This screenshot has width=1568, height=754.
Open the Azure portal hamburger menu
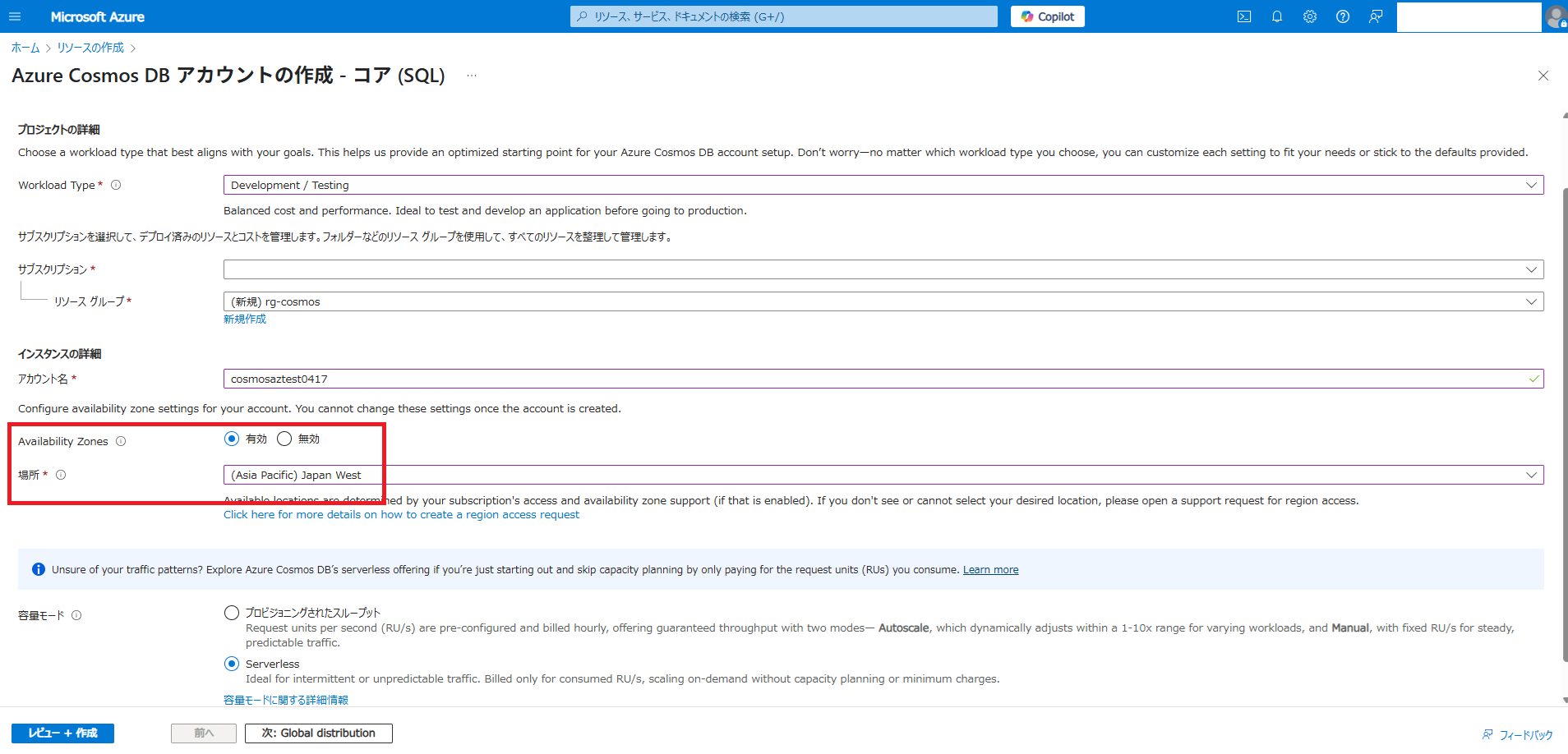tap(15, 16)
